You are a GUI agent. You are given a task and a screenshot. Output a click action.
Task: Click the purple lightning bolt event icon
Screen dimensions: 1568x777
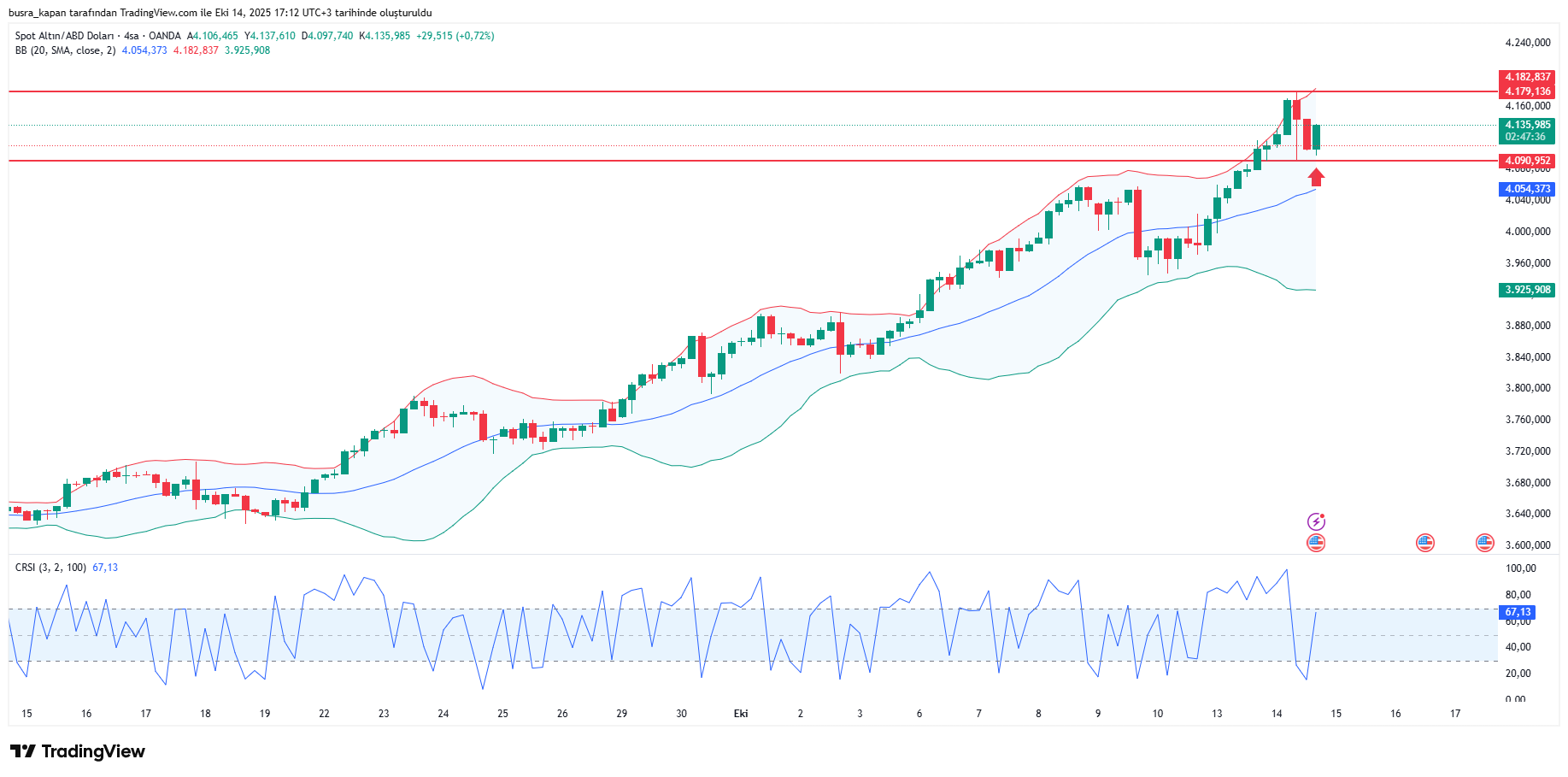1316,521
